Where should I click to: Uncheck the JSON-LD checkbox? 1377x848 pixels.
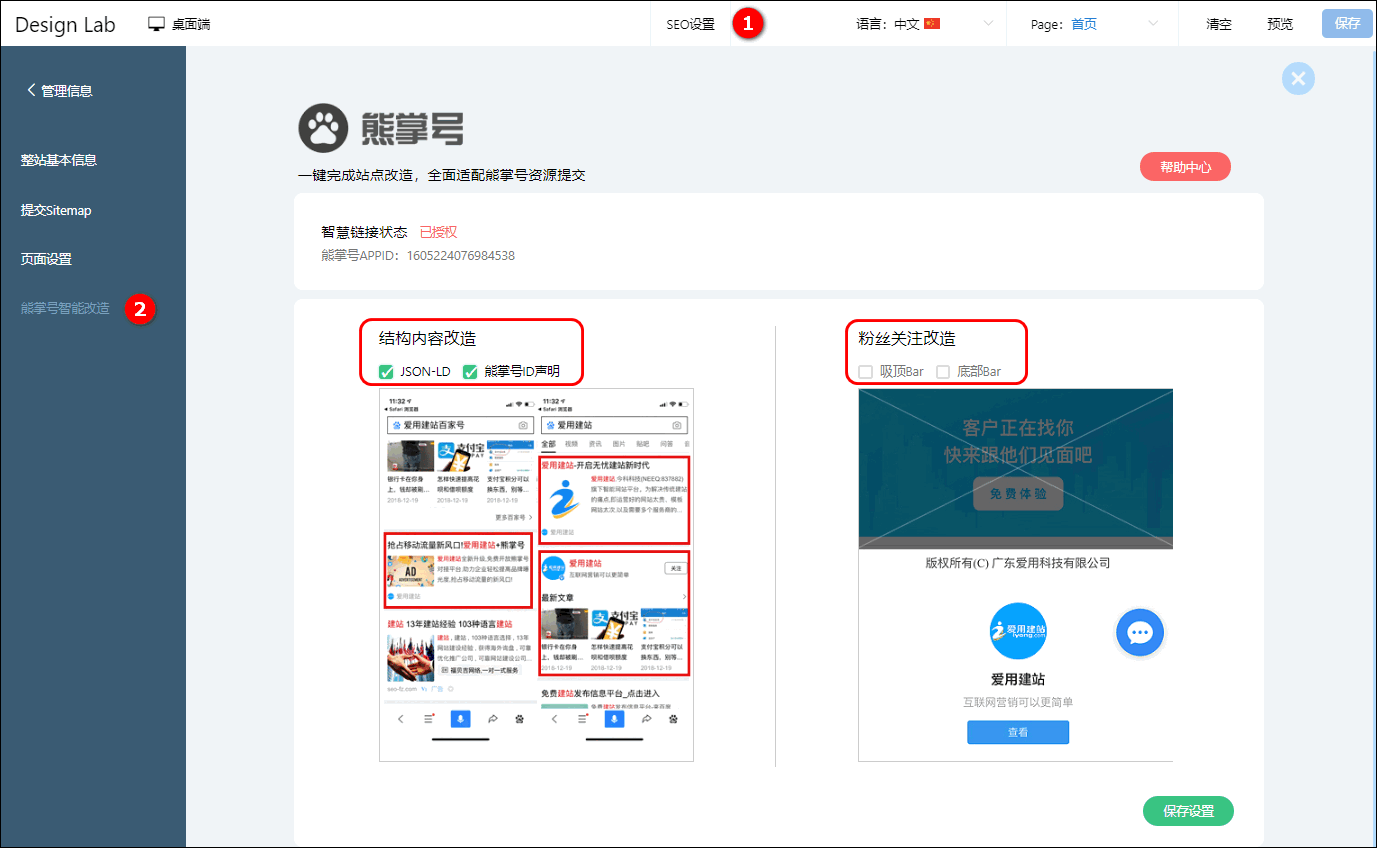(386, 372)
